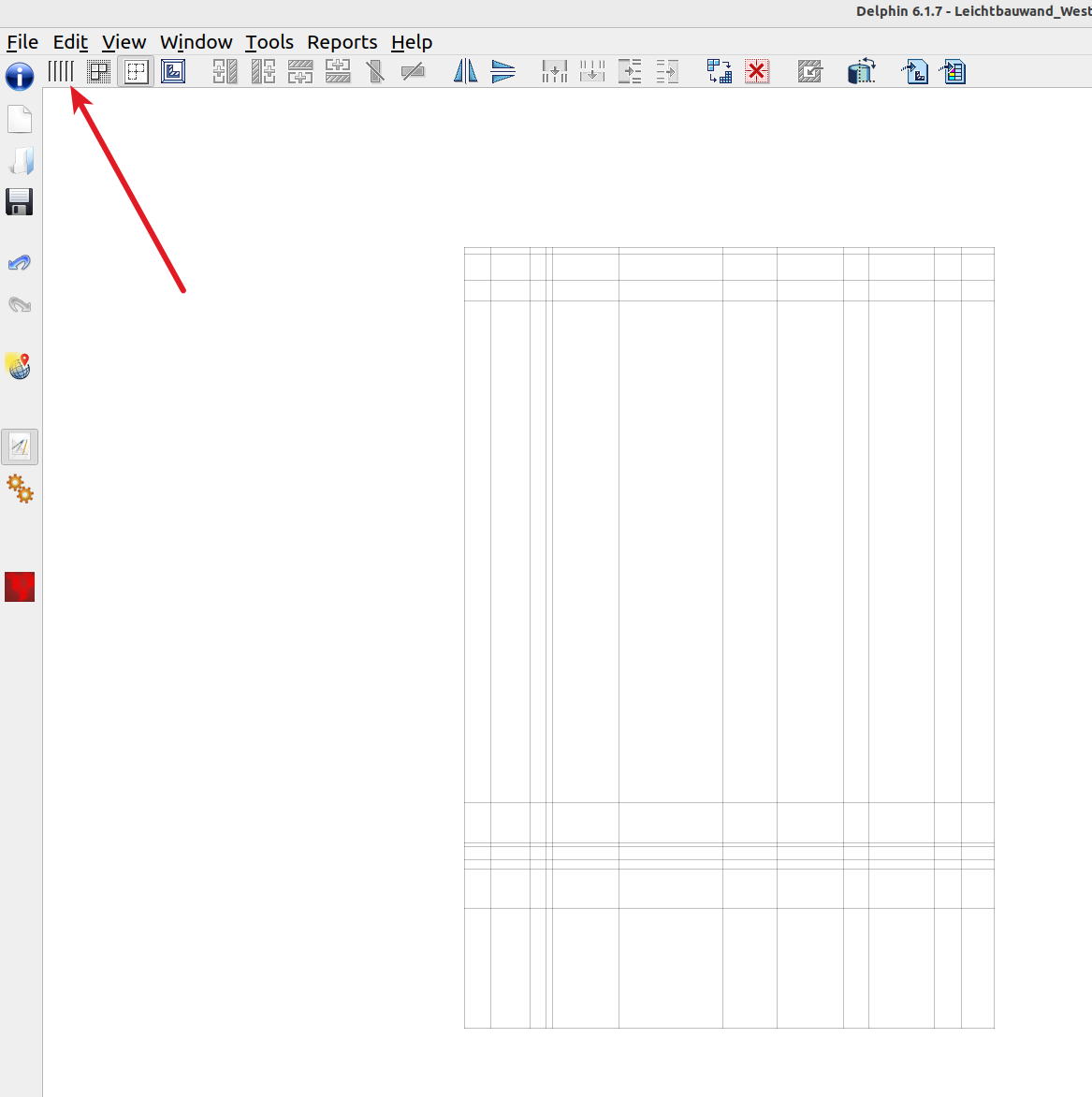Viewport: 1092px width, 1097px height.
Task: Click the hatched assign-material arrow icon
Action: click(809, 71)
